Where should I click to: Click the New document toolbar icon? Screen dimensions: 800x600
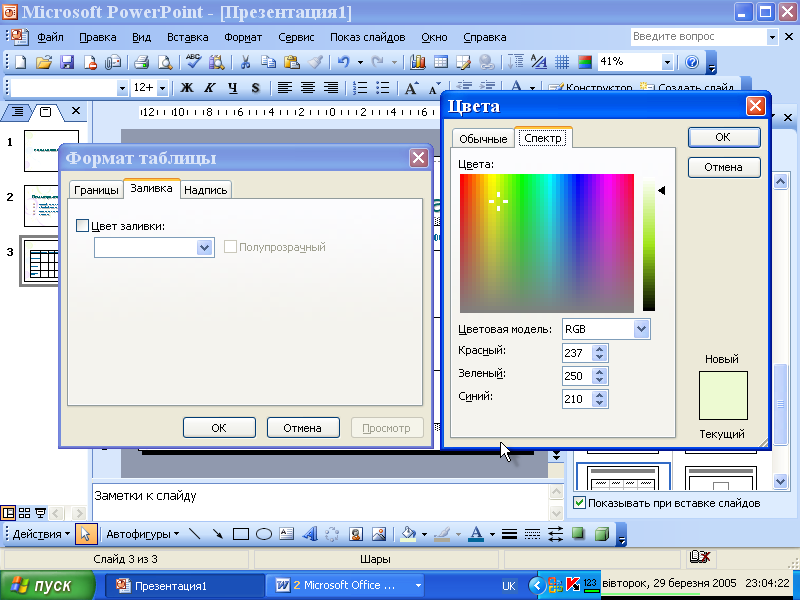20,62
